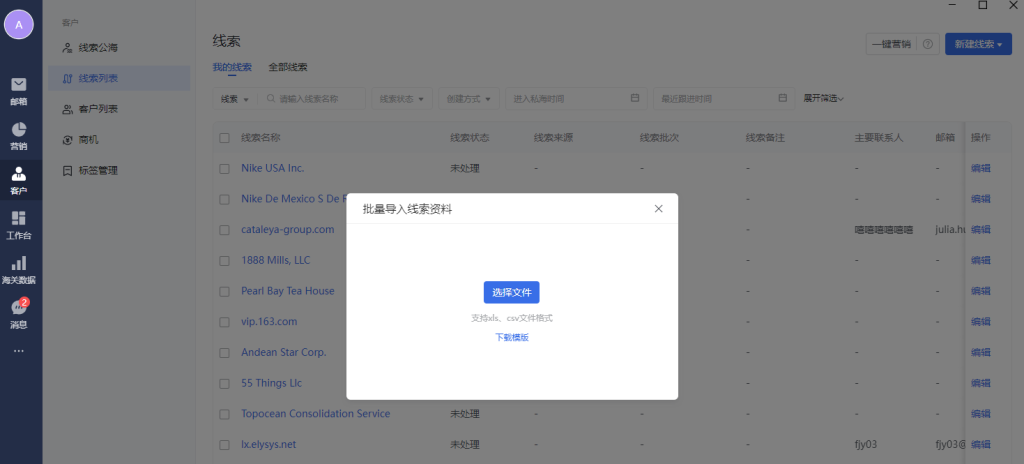Expand filters with 展开筛选
The image size is (1024, 464).
pyautogui.click(x=824, y=99)
